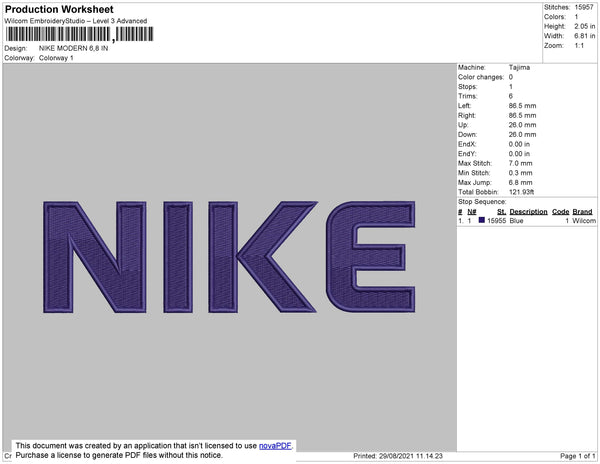
Task: Click the N# column header
Action: click(x=471, y=212)
